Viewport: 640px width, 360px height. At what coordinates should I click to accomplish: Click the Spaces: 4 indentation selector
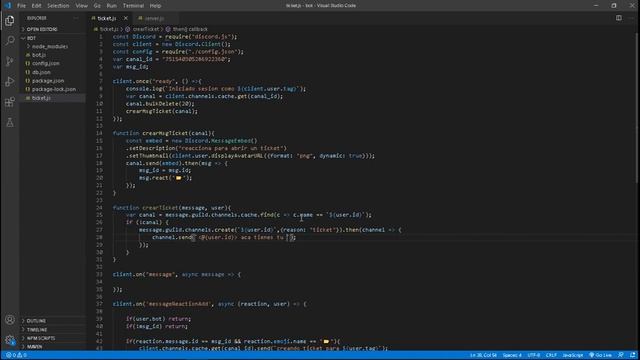512,355
